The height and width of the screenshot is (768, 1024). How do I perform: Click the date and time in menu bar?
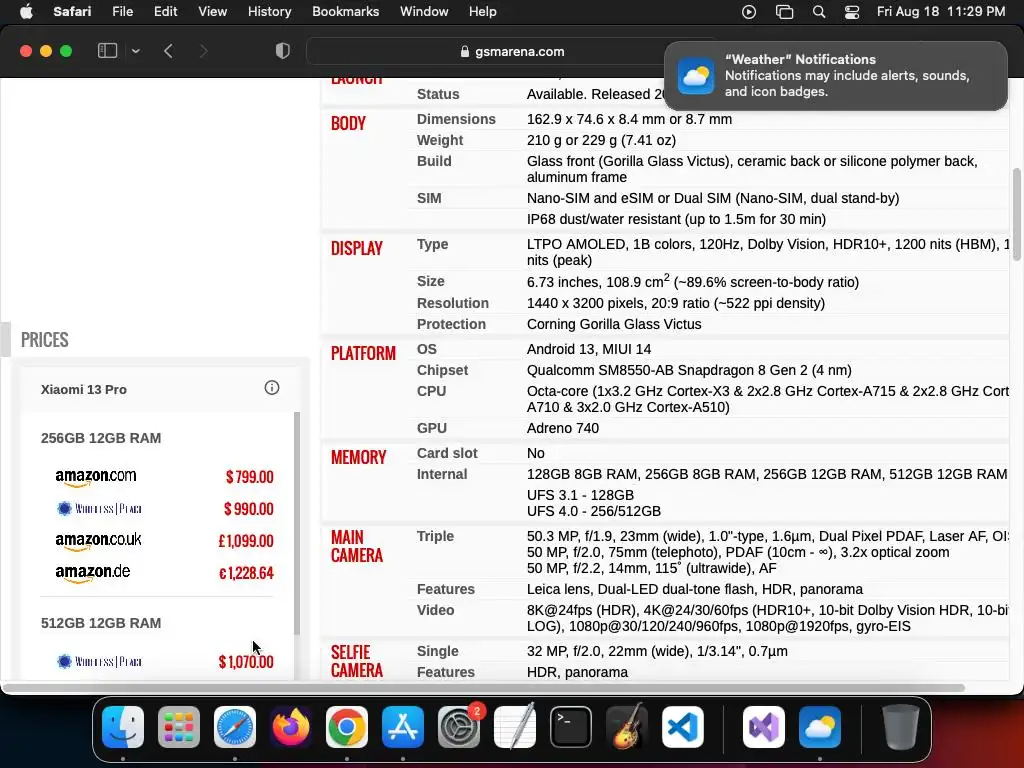(940, 12)
